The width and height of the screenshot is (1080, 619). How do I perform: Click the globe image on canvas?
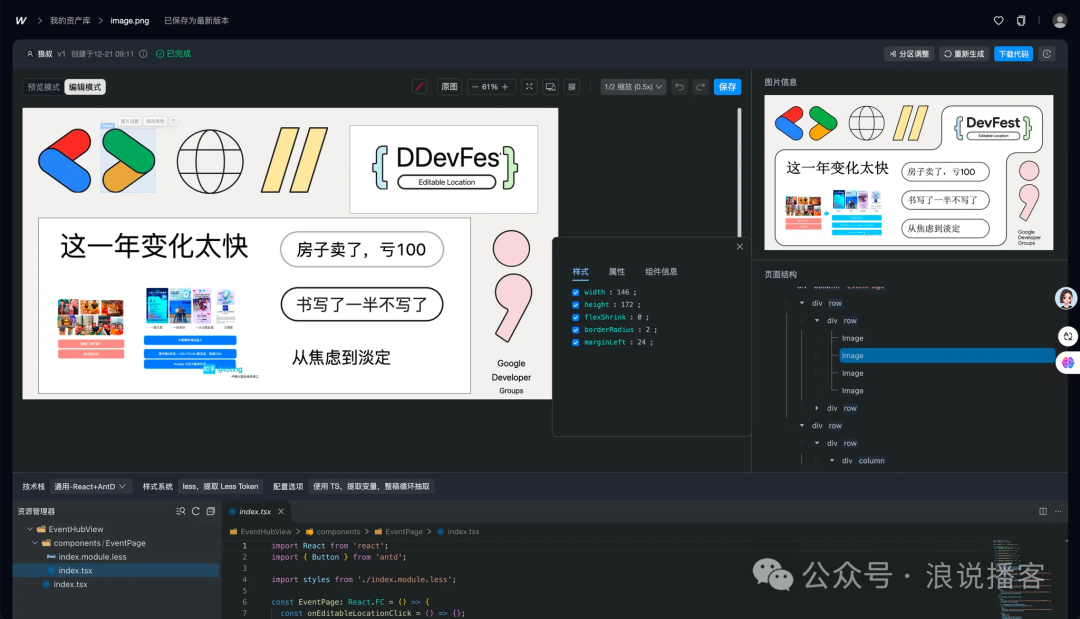(210, 162)
